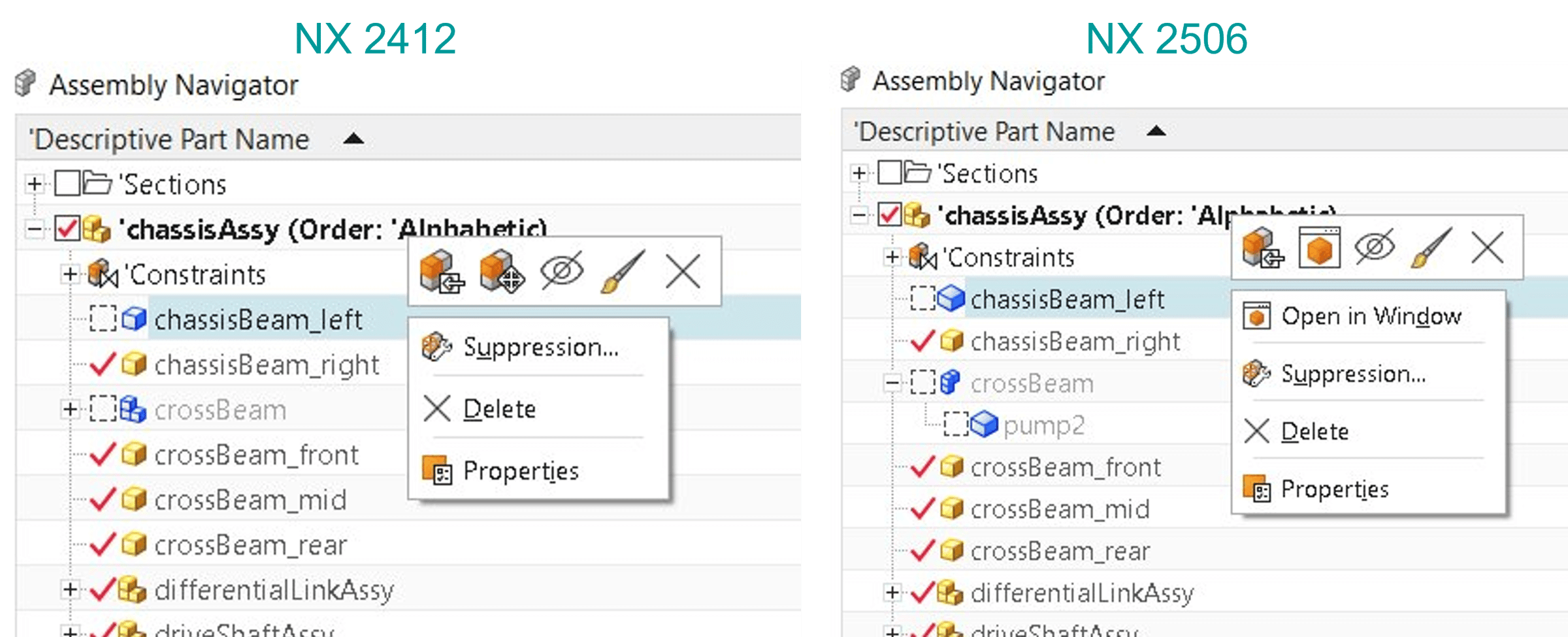Check Sections checkbox in NX 2506 navigator
The image size is (1568, 637).
tap(890, 173)
